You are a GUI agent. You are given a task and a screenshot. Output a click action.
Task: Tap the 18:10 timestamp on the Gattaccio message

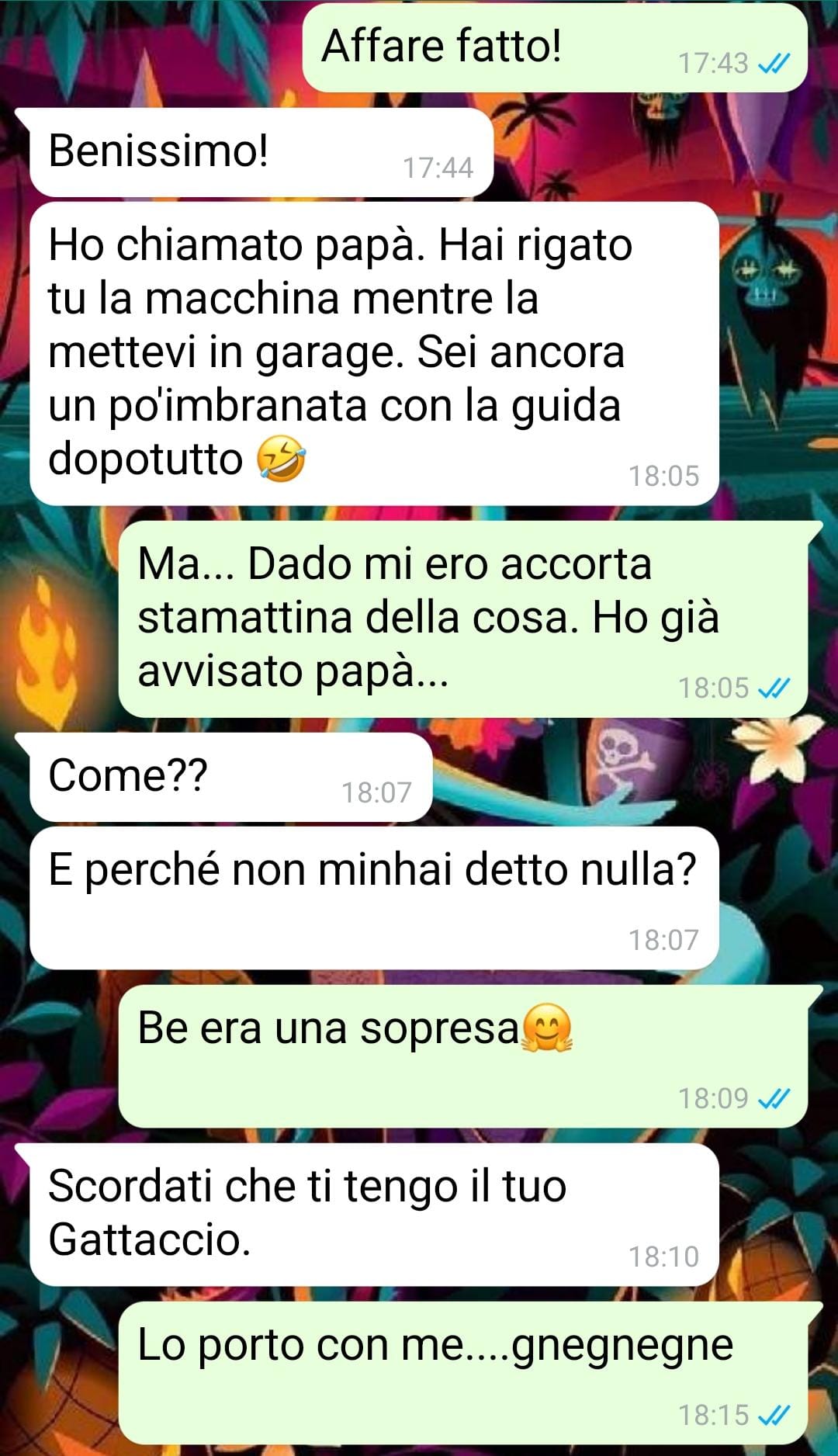663,1257
